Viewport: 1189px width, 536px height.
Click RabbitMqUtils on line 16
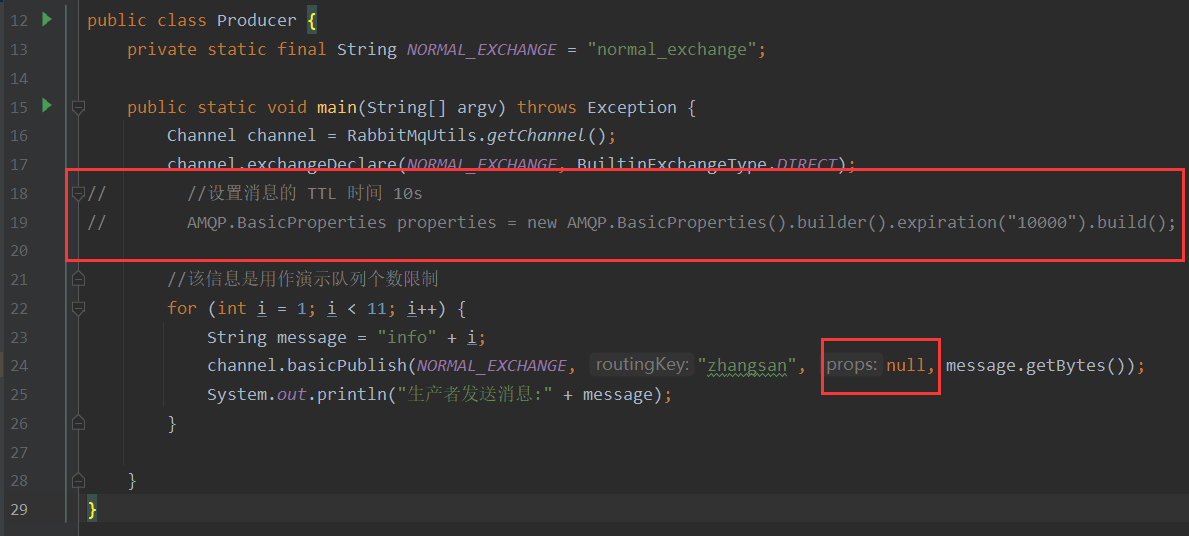coord(412,136)
